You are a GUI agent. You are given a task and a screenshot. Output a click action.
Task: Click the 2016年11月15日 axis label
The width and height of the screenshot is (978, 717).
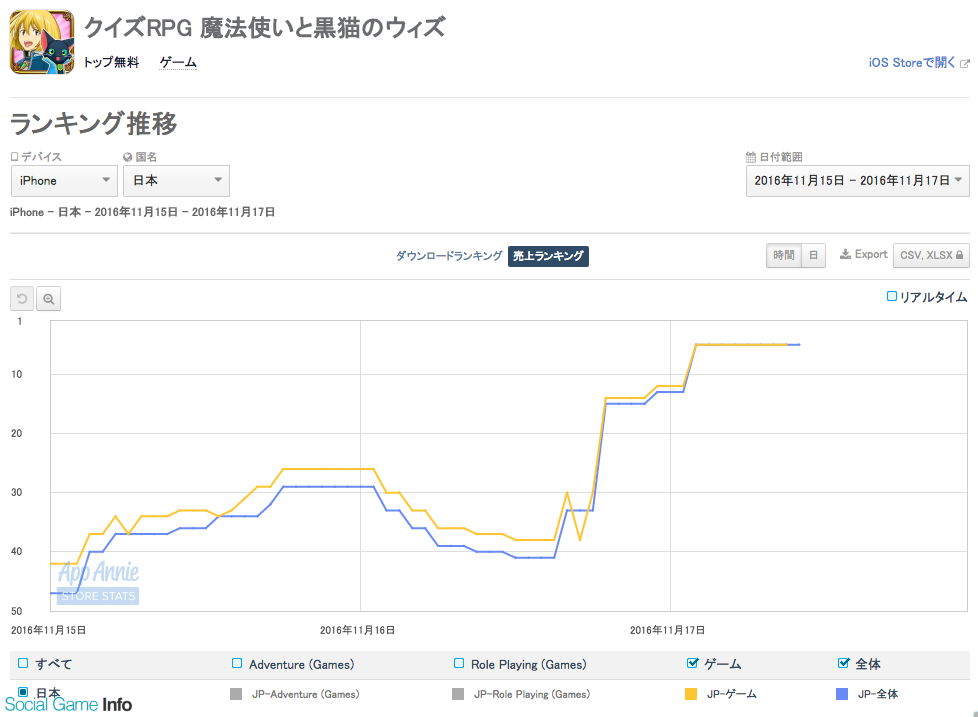coord(49,630)
